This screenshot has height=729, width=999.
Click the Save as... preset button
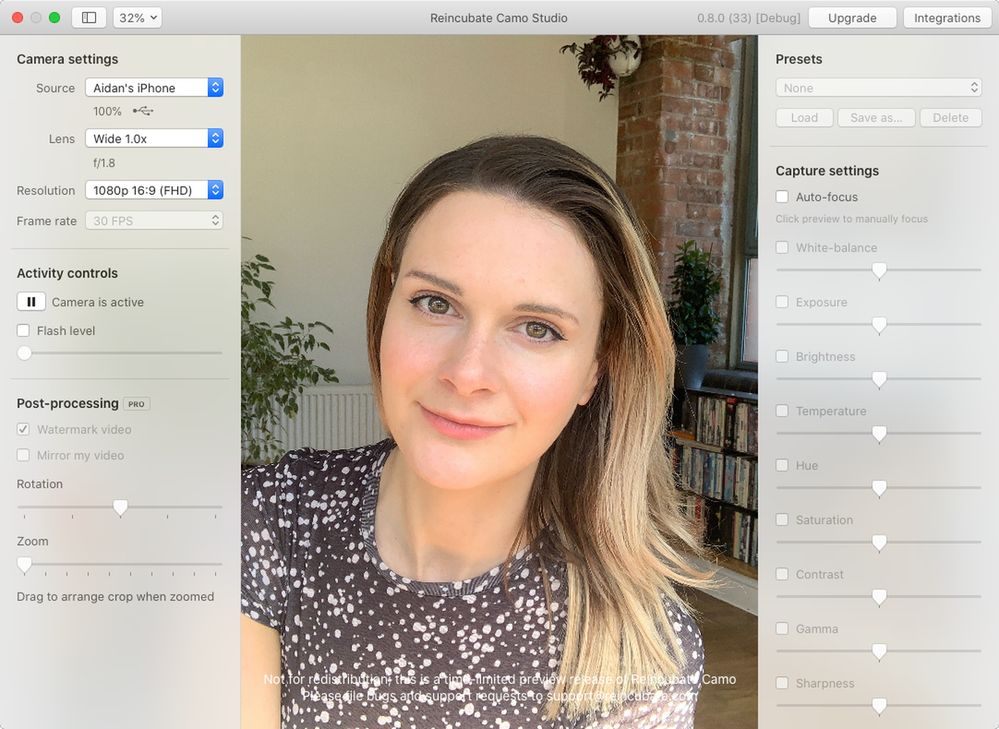(876, 118)
